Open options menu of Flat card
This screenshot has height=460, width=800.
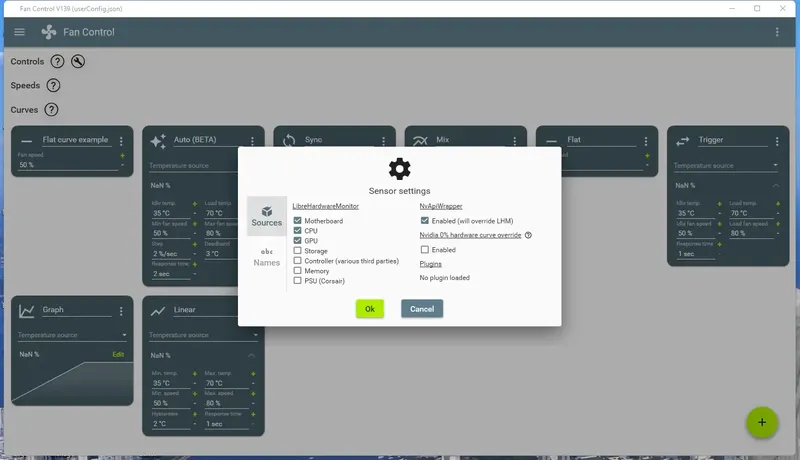(x=645, y=141)
